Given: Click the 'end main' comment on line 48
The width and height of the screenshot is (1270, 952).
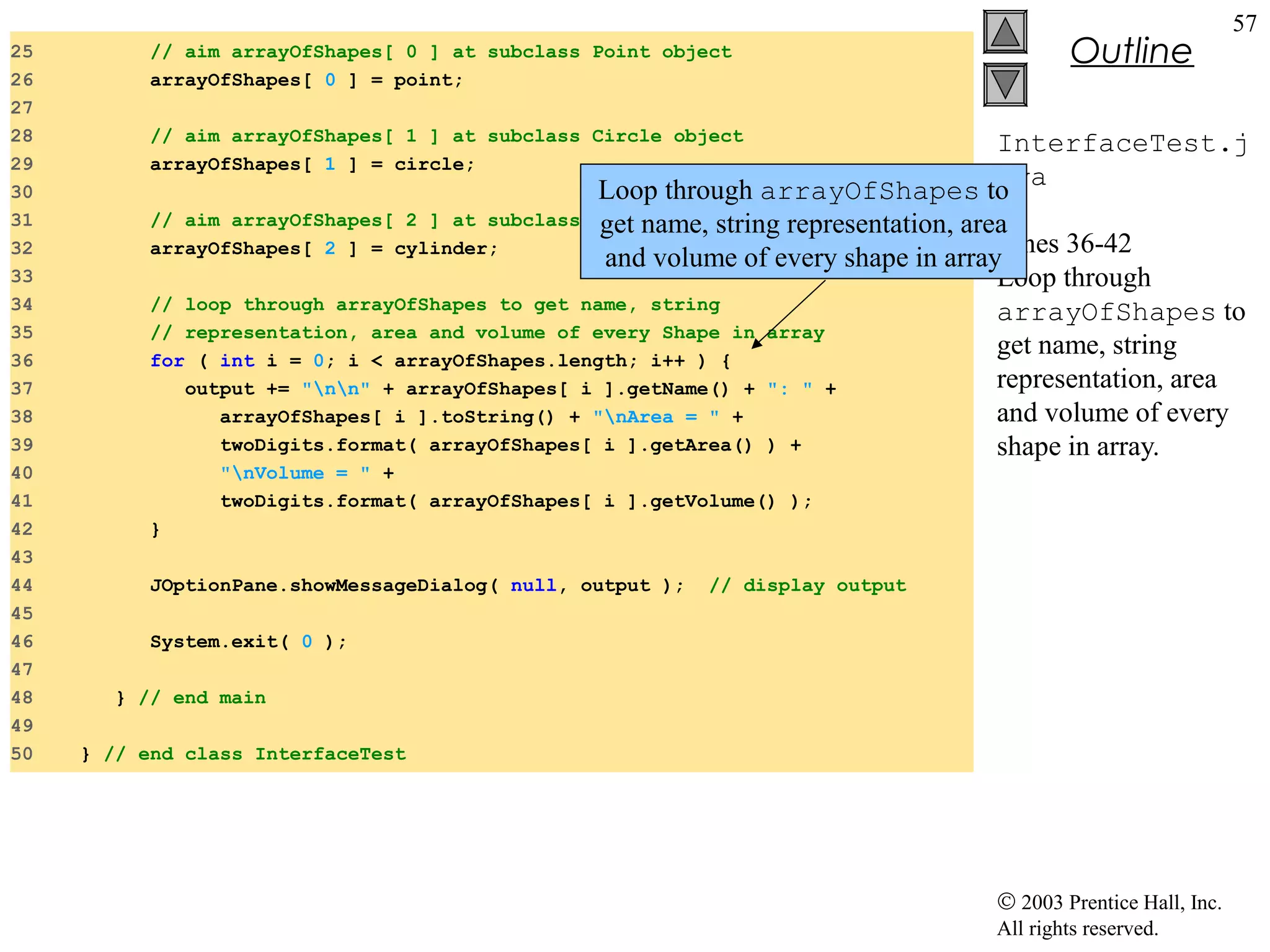Looking at the screenshot, I should (202, 698).
